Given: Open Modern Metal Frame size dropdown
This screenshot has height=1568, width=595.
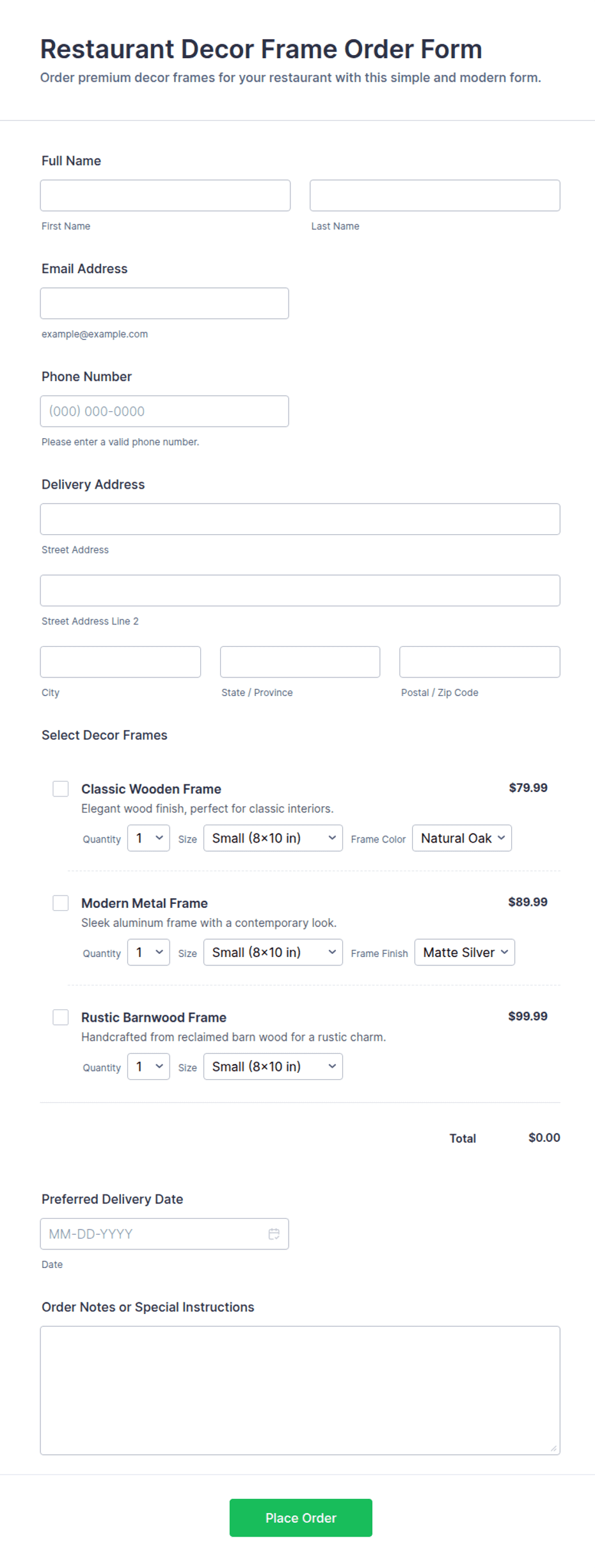Looking at the screenshot, I should tap(273, 952).
